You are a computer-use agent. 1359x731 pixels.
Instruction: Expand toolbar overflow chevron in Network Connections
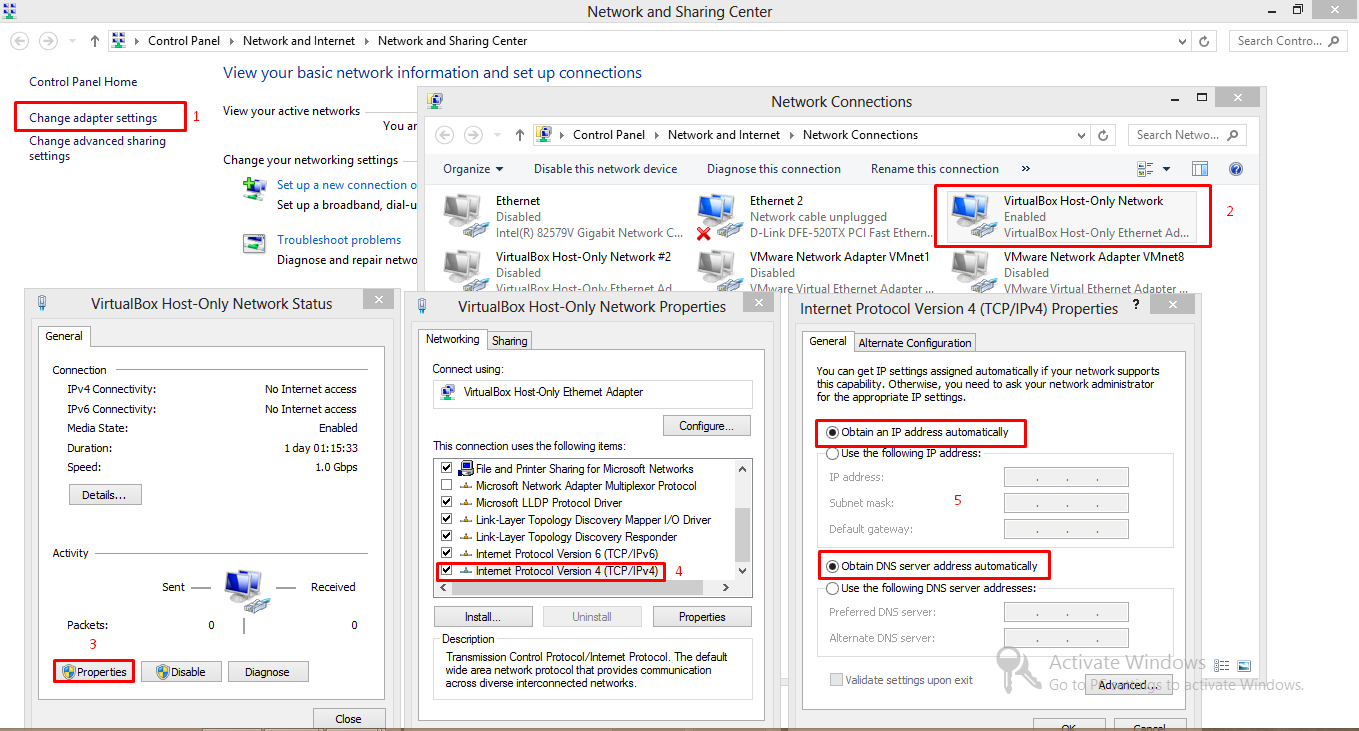click(x=1025, y=169)
